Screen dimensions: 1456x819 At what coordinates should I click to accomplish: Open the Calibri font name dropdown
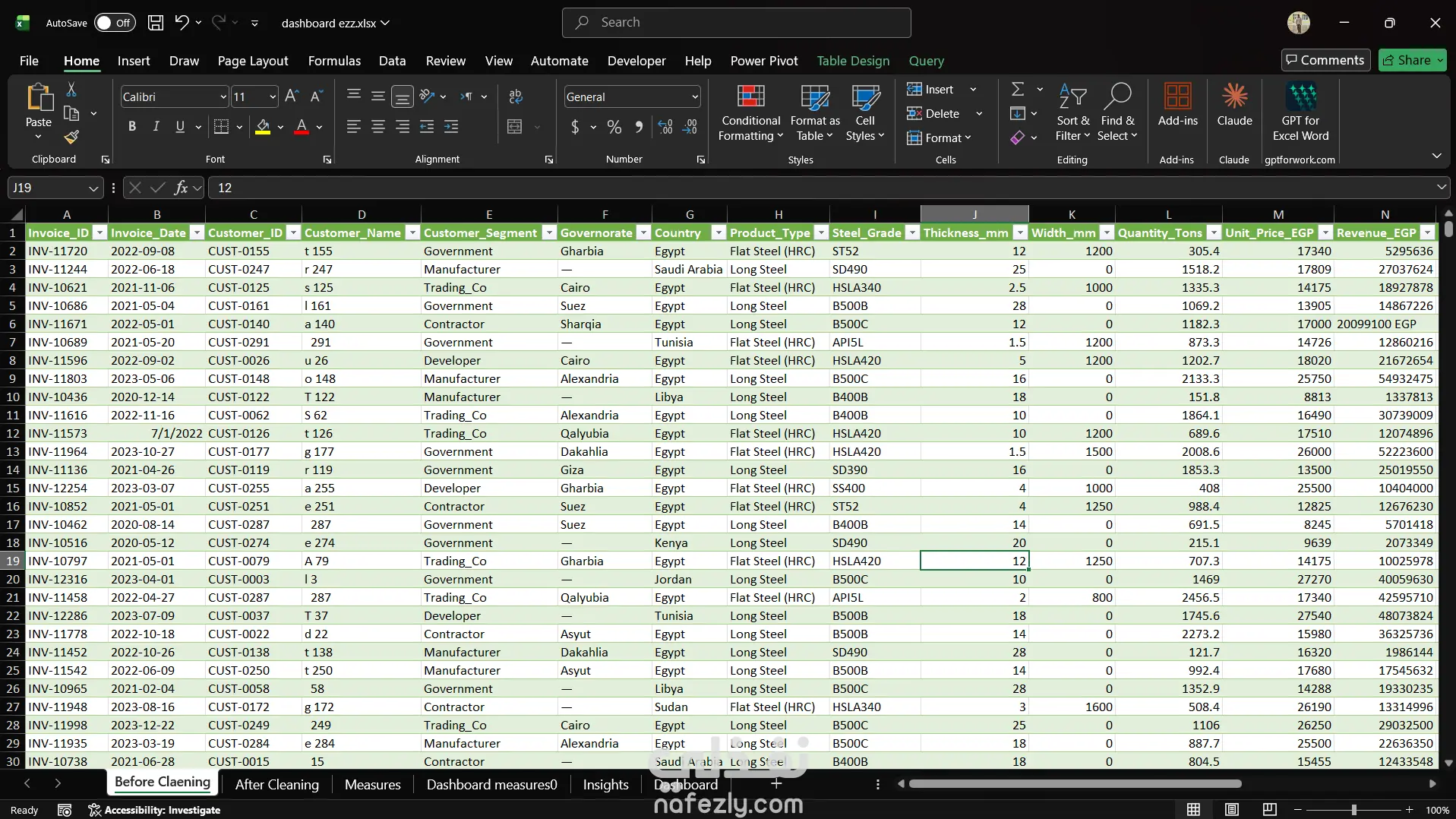coord(223,96)
